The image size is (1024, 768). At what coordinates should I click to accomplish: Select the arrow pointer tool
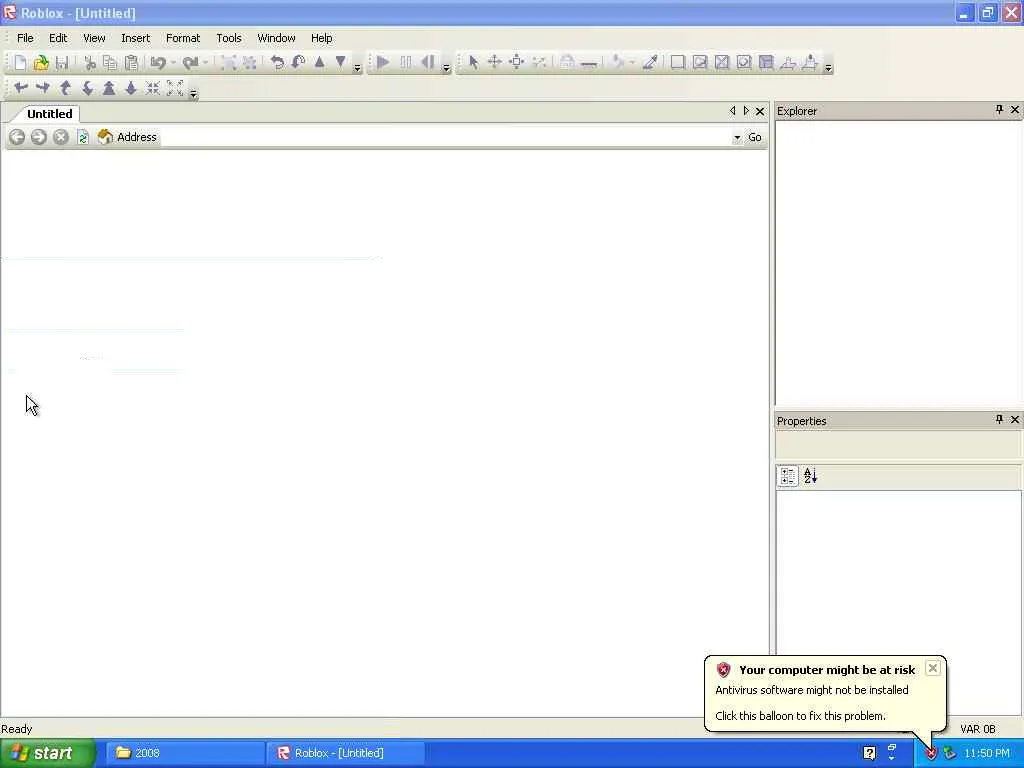pyautogui.click(x=473, y=63)
